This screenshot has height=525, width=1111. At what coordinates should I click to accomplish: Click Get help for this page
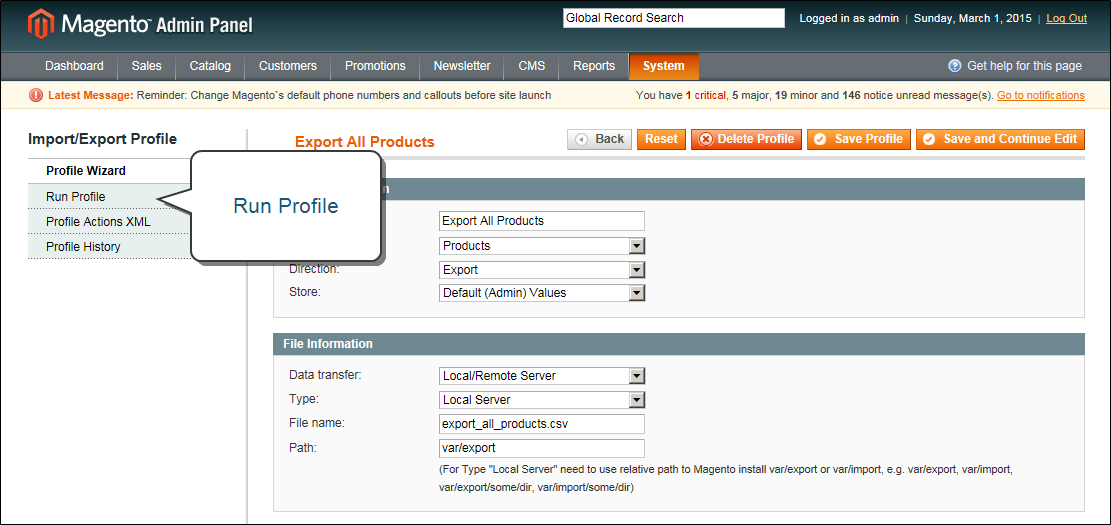point(1025,66)
